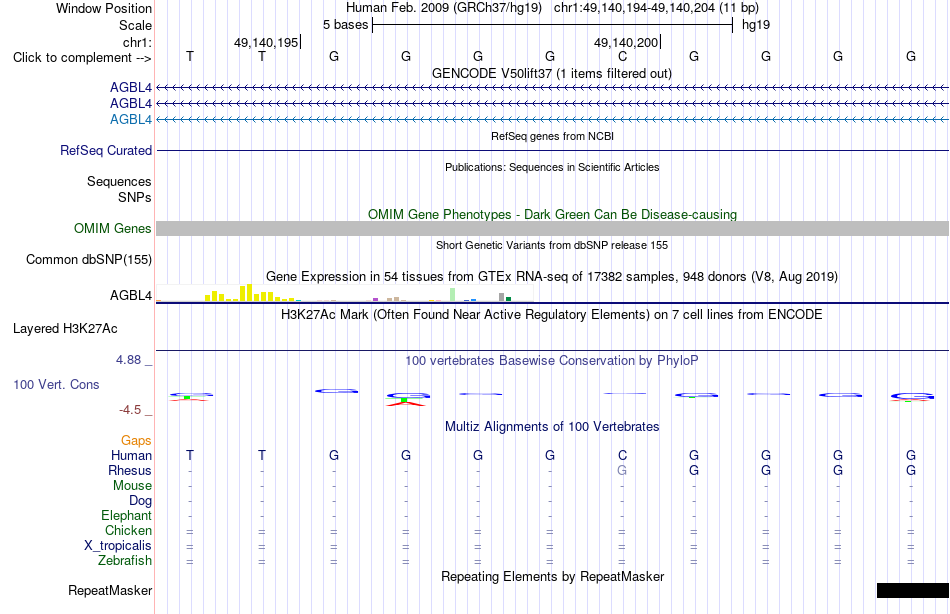Click the C base in the complement row
950x614 pixels.
point(622,56)
